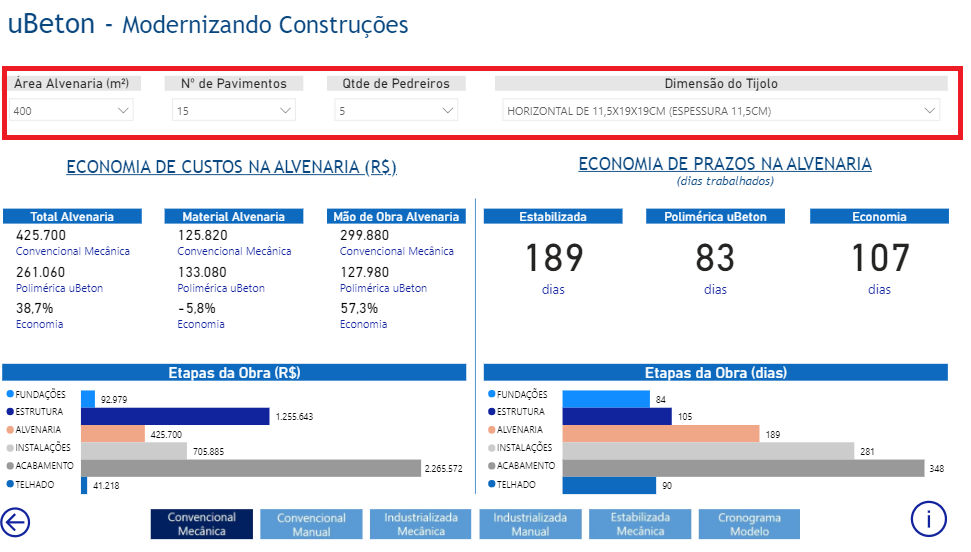Select the Alvenaria bar in days chart
Viewport: 971px width, 552px height.
pyautogui.click(x=661, y=434)
